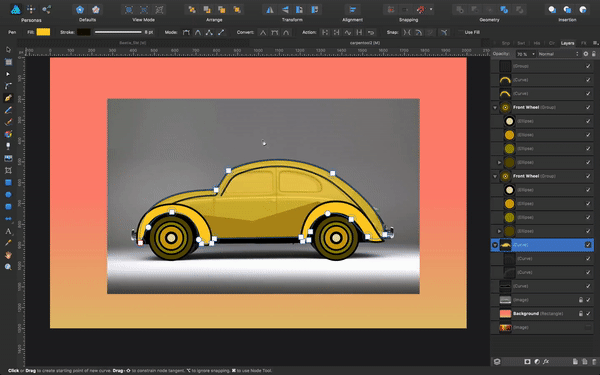Select the Rectangle shape tool

coord(8,183)
